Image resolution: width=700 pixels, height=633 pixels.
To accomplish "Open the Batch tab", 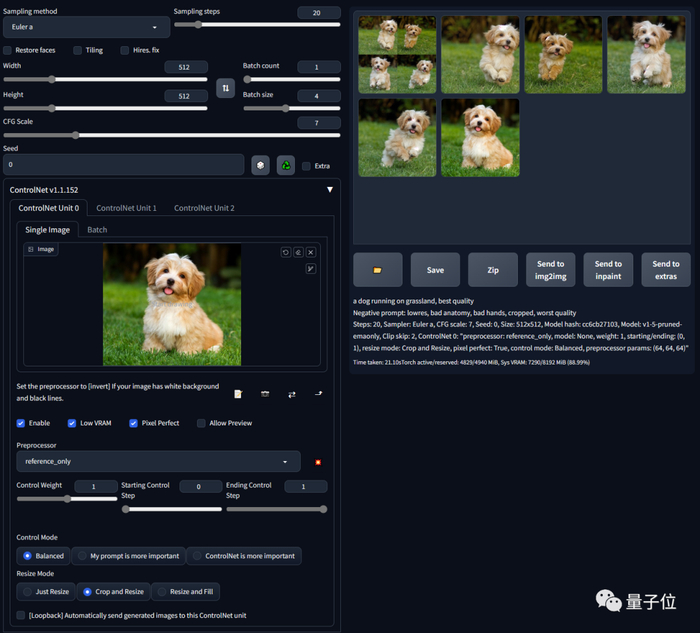I will pyautogui.click(x=97, y=229).
